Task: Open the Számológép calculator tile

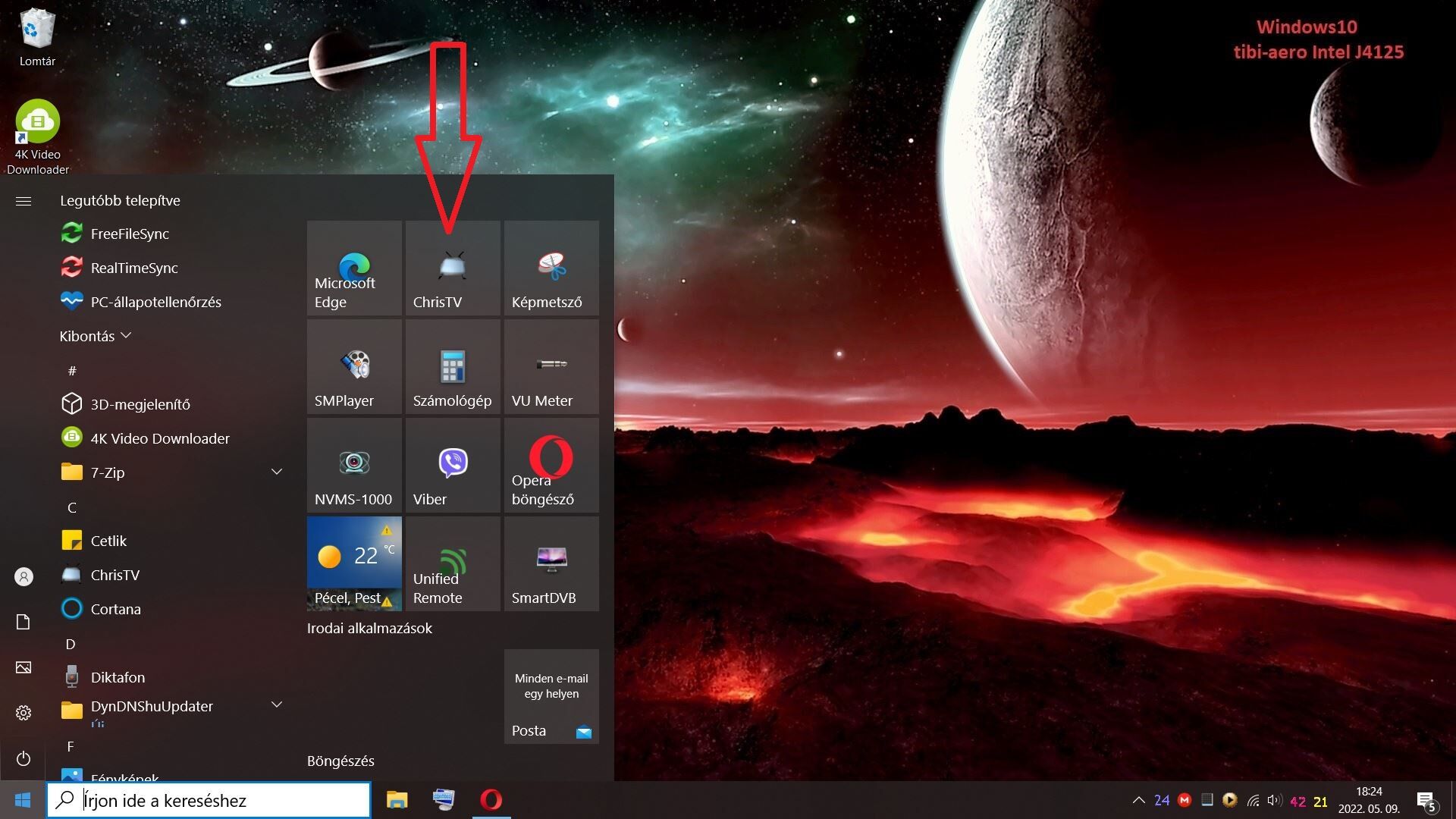Action: pos(453,366)
